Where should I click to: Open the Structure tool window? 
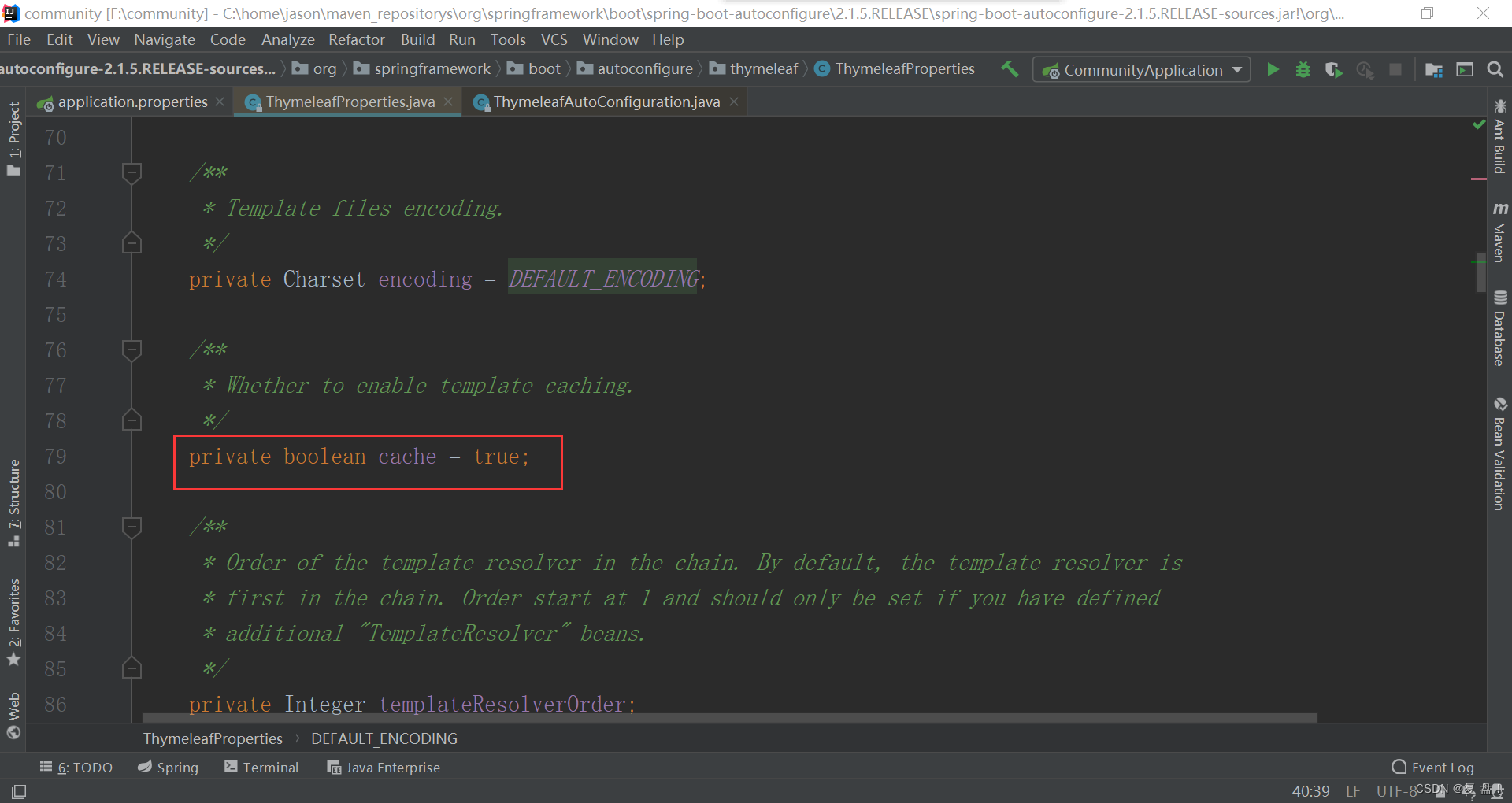click(x=13, y=502)
